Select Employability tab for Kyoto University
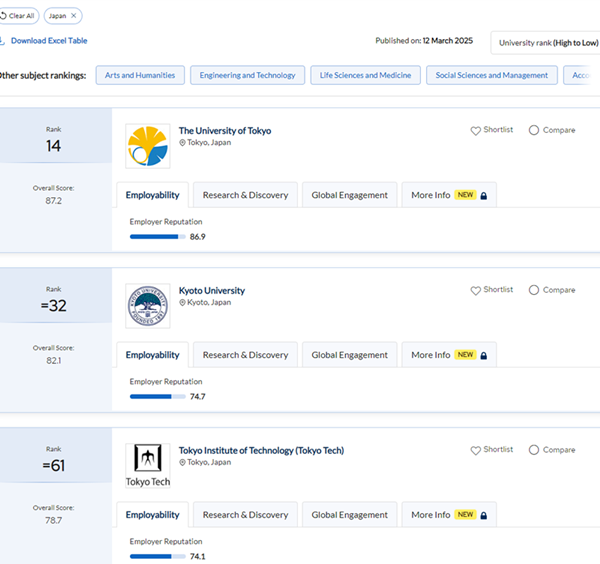 click(x=152, y=355)
